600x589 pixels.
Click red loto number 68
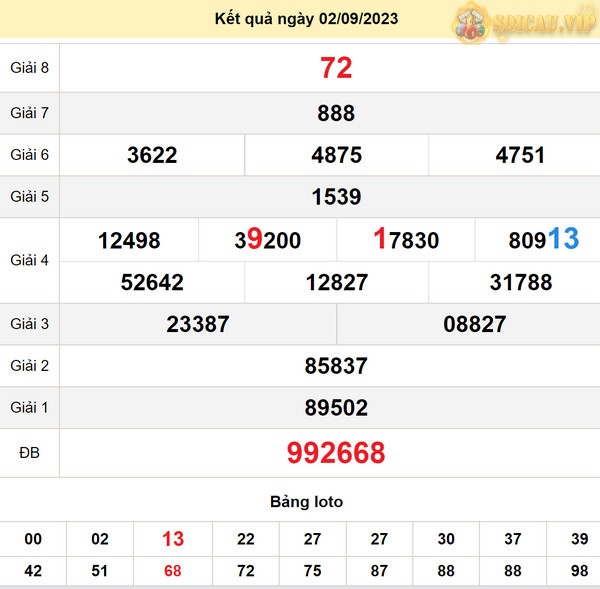[x=173, y=569]
